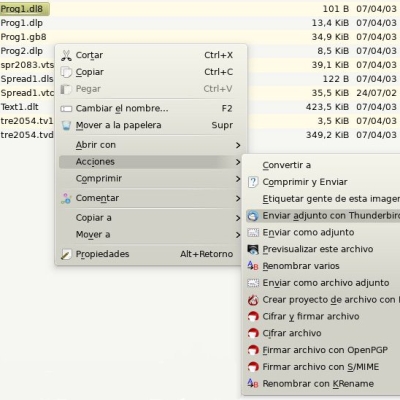Expand the Copiar a submenu arrow
This screenshot has height=400, width=400.
238,218
